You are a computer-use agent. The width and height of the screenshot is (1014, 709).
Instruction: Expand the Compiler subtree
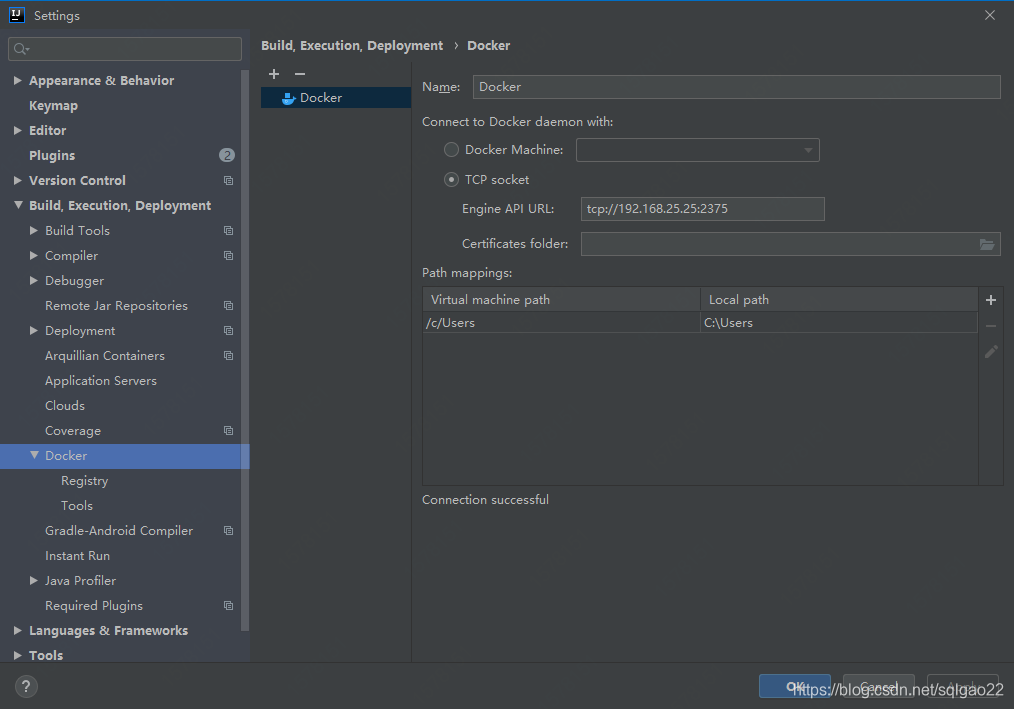[34, 256]
